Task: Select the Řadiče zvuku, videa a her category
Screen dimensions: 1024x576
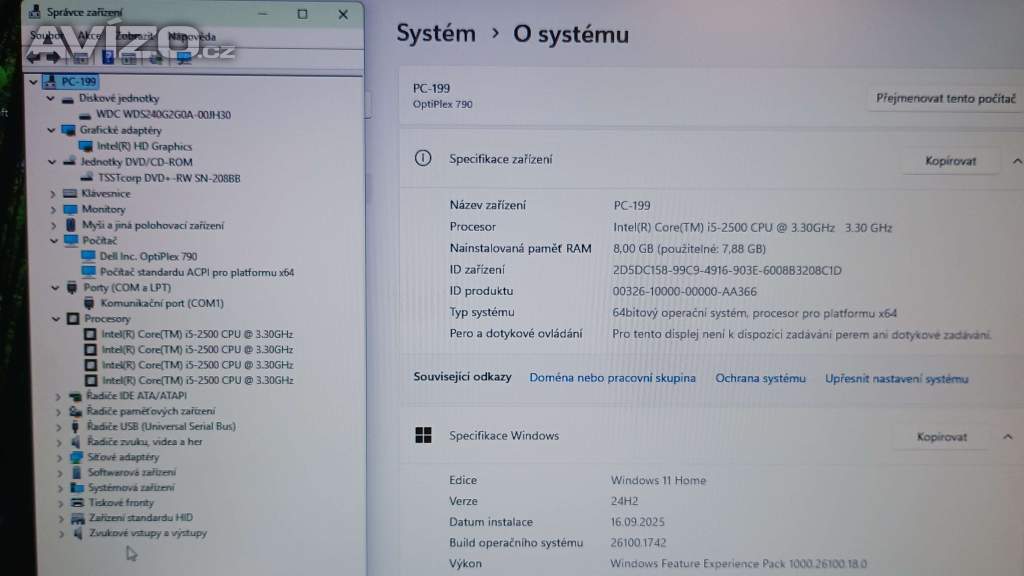Action: (144, 442)
